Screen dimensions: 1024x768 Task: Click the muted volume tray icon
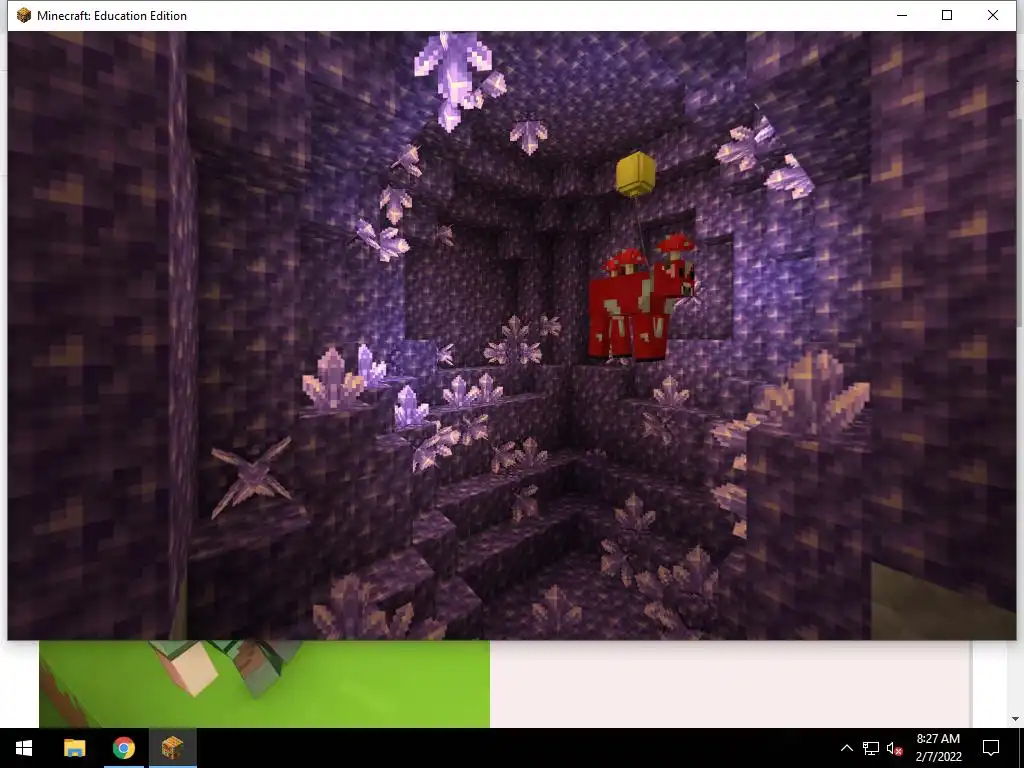[x=895, y=748]
